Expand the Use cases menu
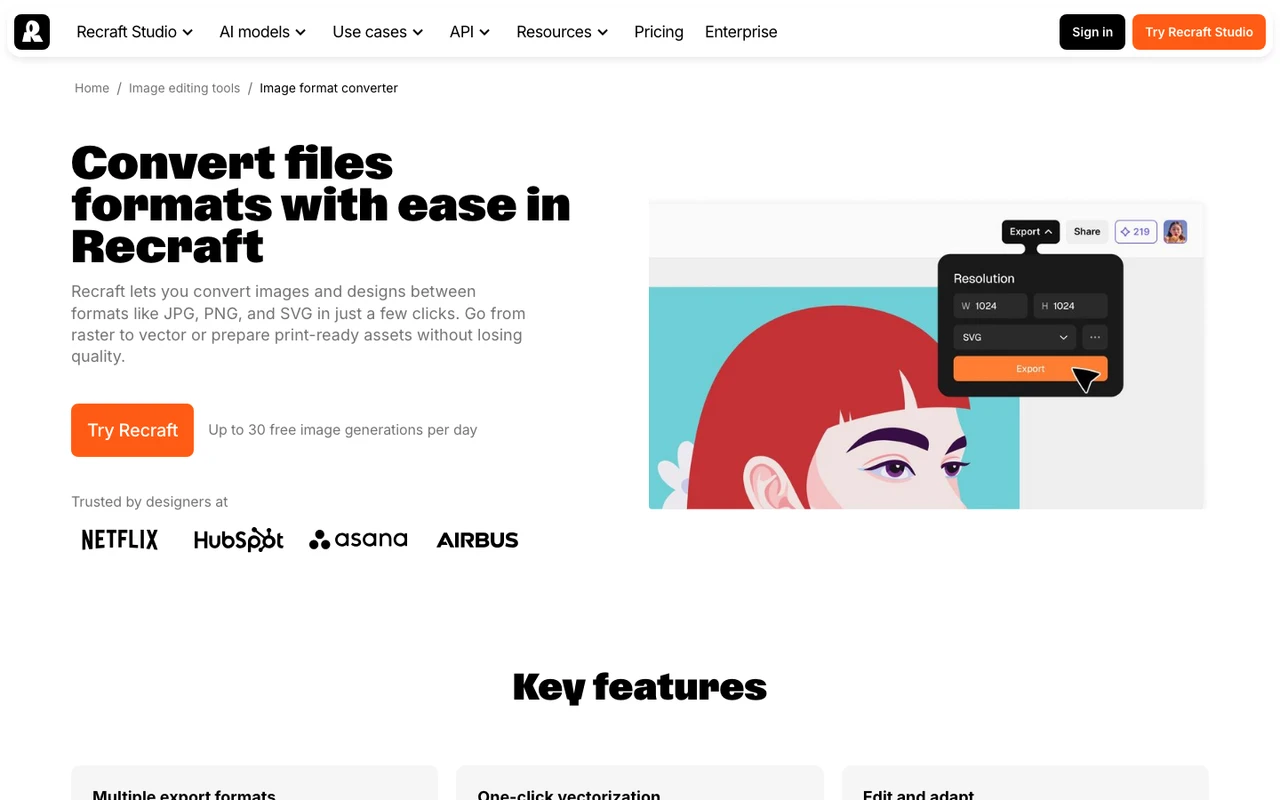Image resolution: width=1280 pixels, height=800 pixels. [x=378, y=32]
